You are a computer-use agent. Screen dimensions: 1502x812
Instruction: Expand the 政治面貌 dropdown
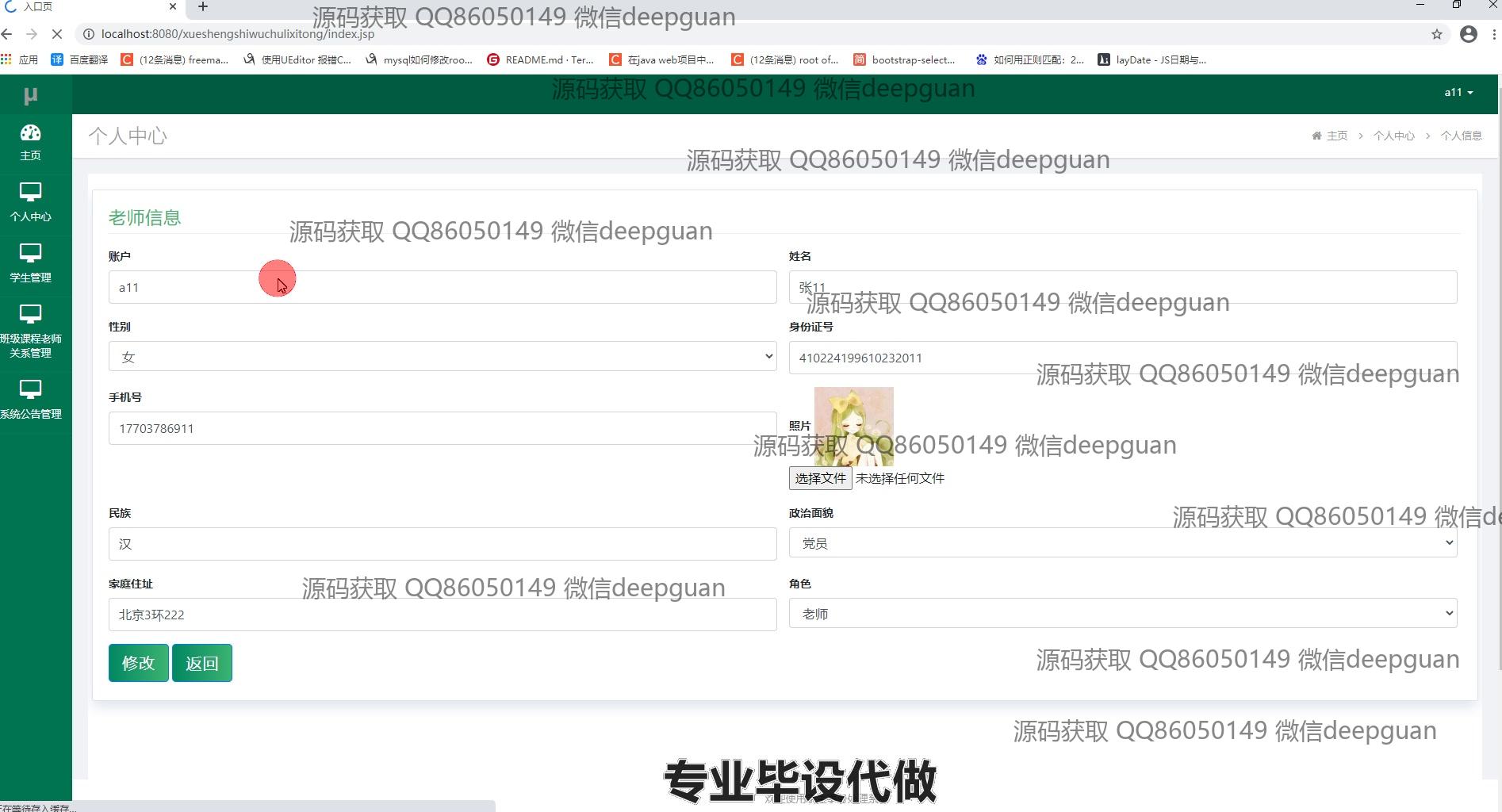(1122, 543)
